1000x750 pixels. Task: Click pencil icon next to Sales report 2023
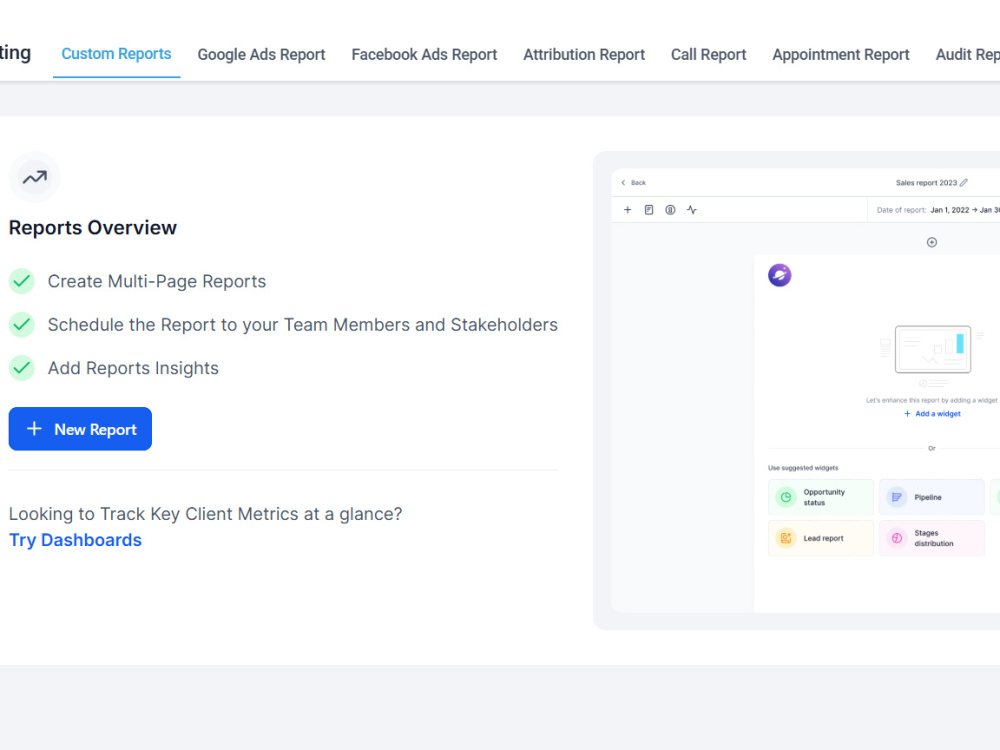[964, 182]
